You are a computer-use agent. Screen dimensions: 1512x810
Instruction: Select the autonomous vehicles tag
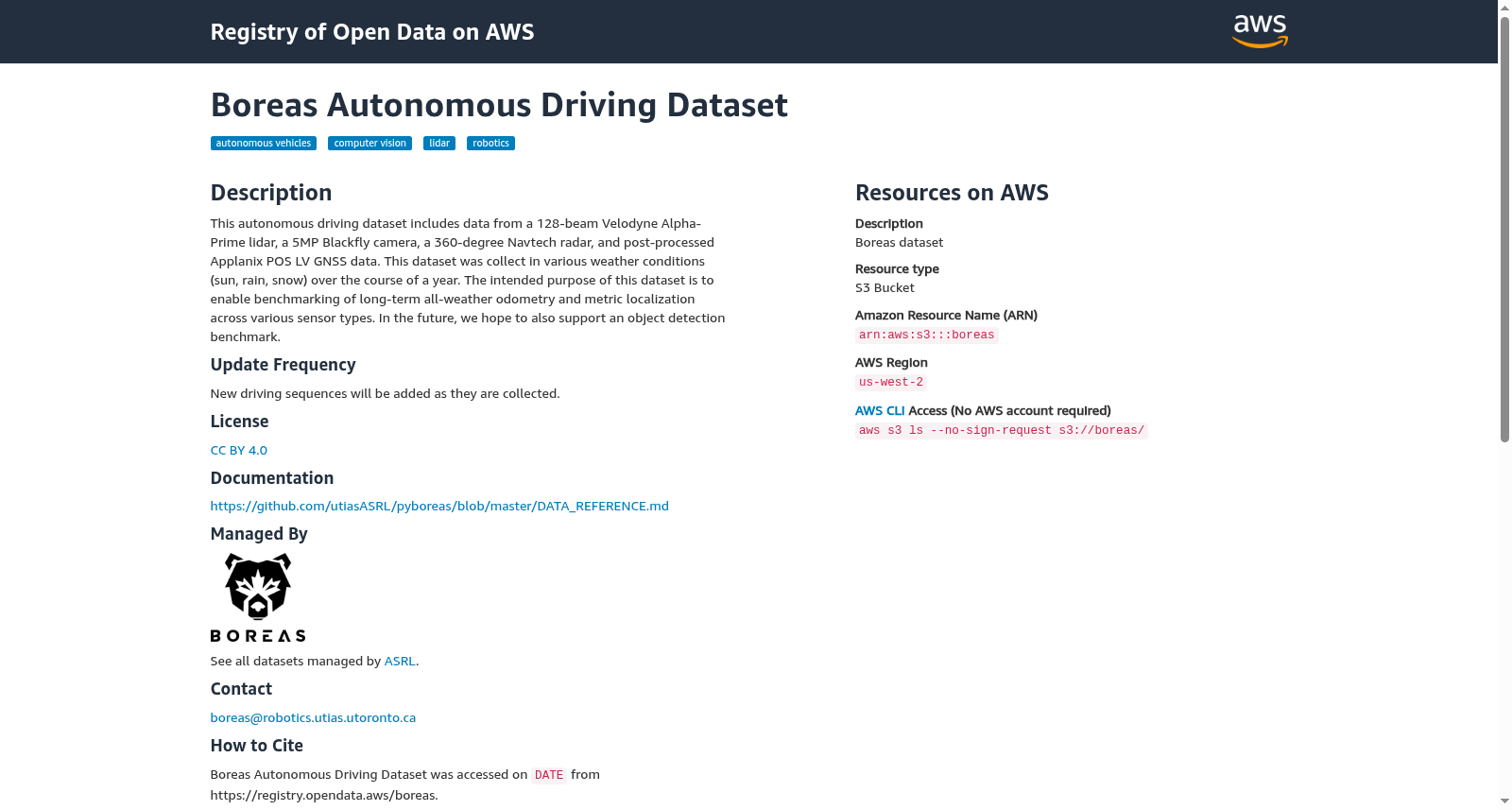click(x=264, y=144)
